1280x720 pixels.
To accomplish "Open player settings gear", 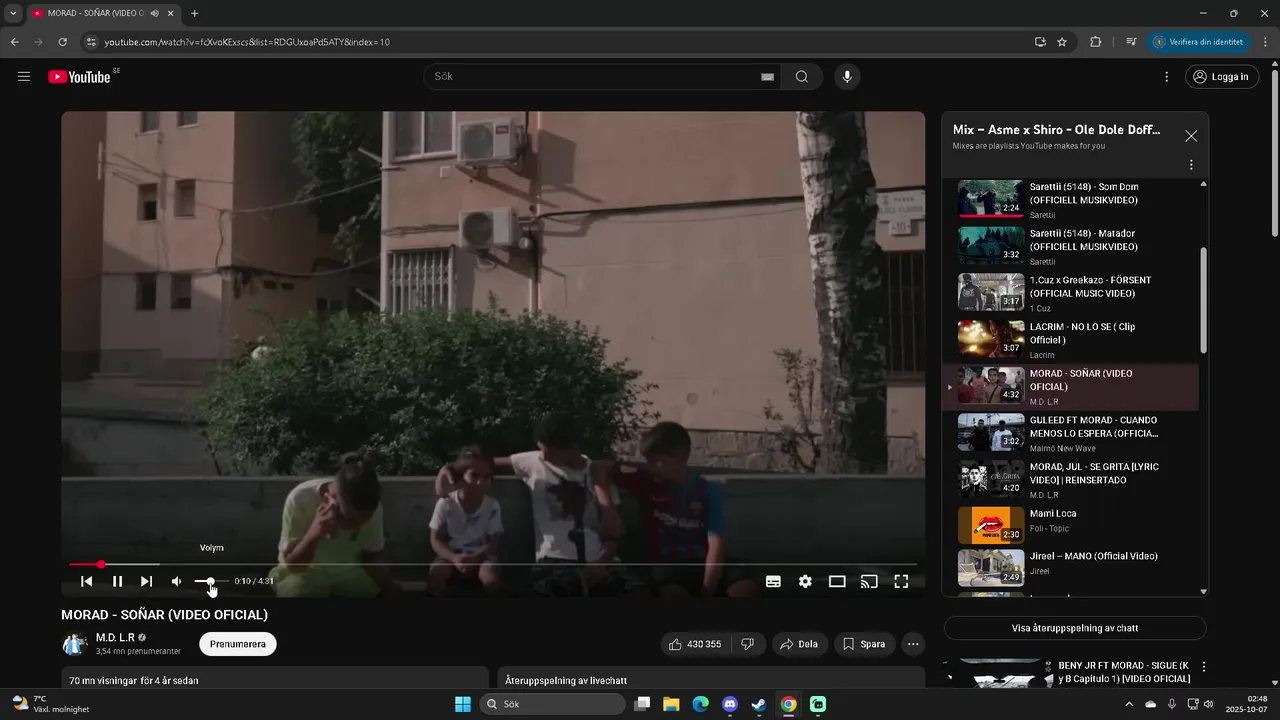I will click(x=805, y=581).
